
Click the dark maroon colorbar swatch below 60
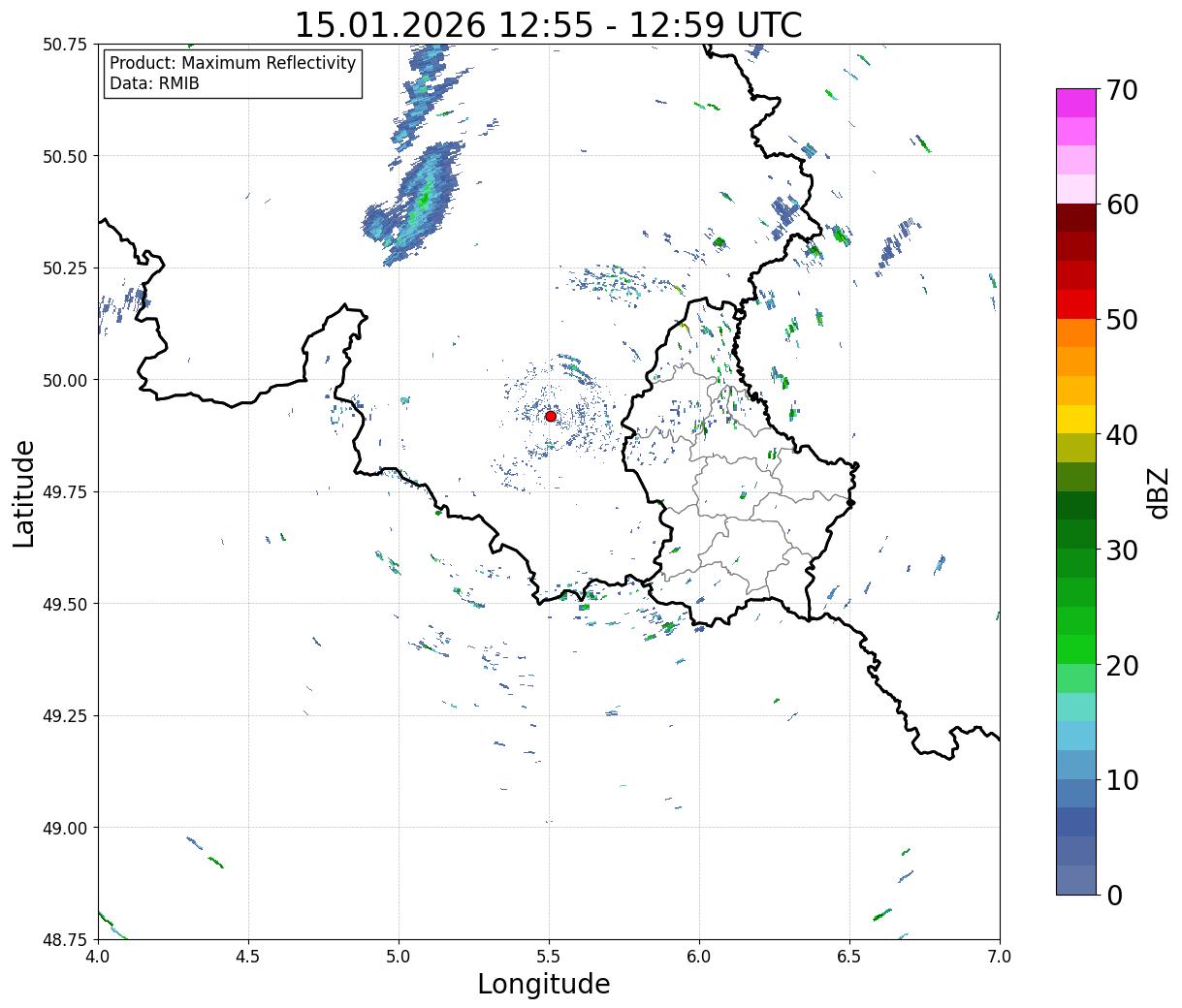click(x=1076, y=217)
